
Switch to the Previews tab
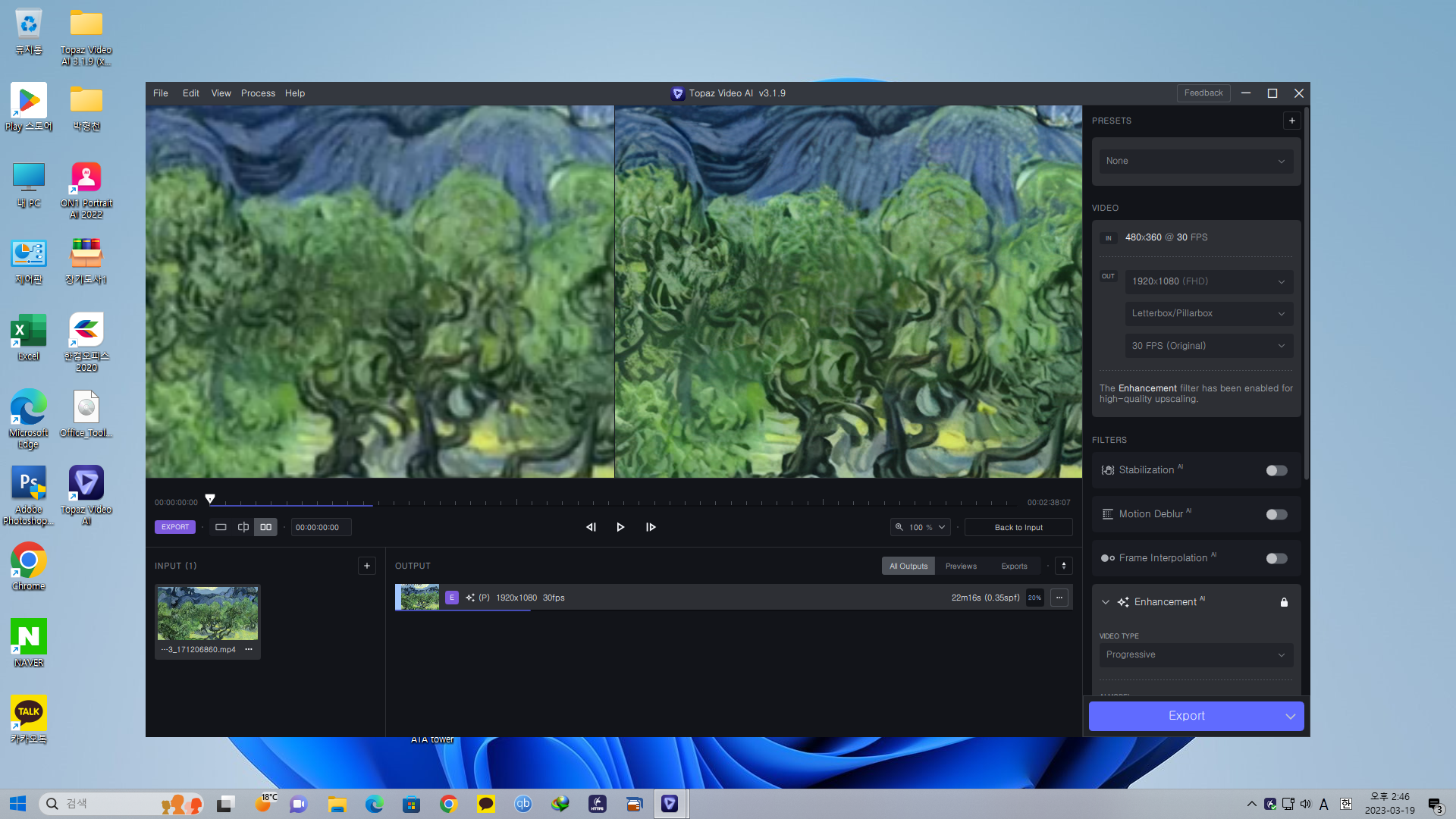pyautogui.click(x=961, y=566)
